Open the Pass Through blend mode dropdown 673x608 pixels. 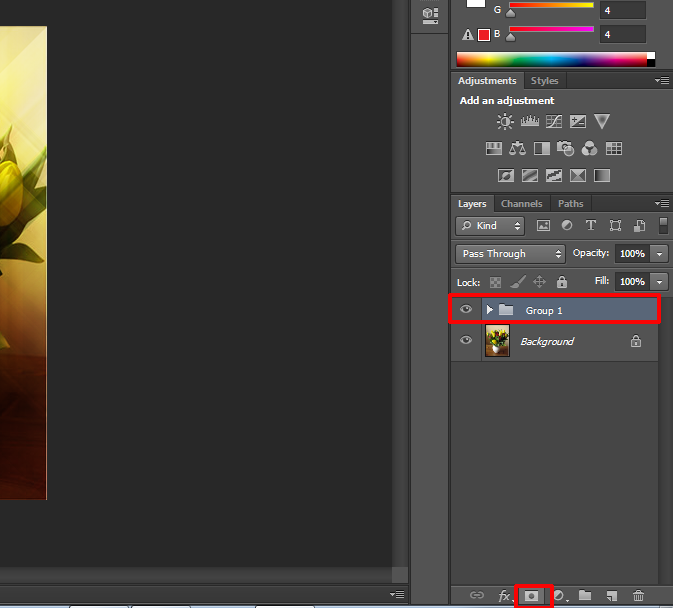tap(510, 254)
